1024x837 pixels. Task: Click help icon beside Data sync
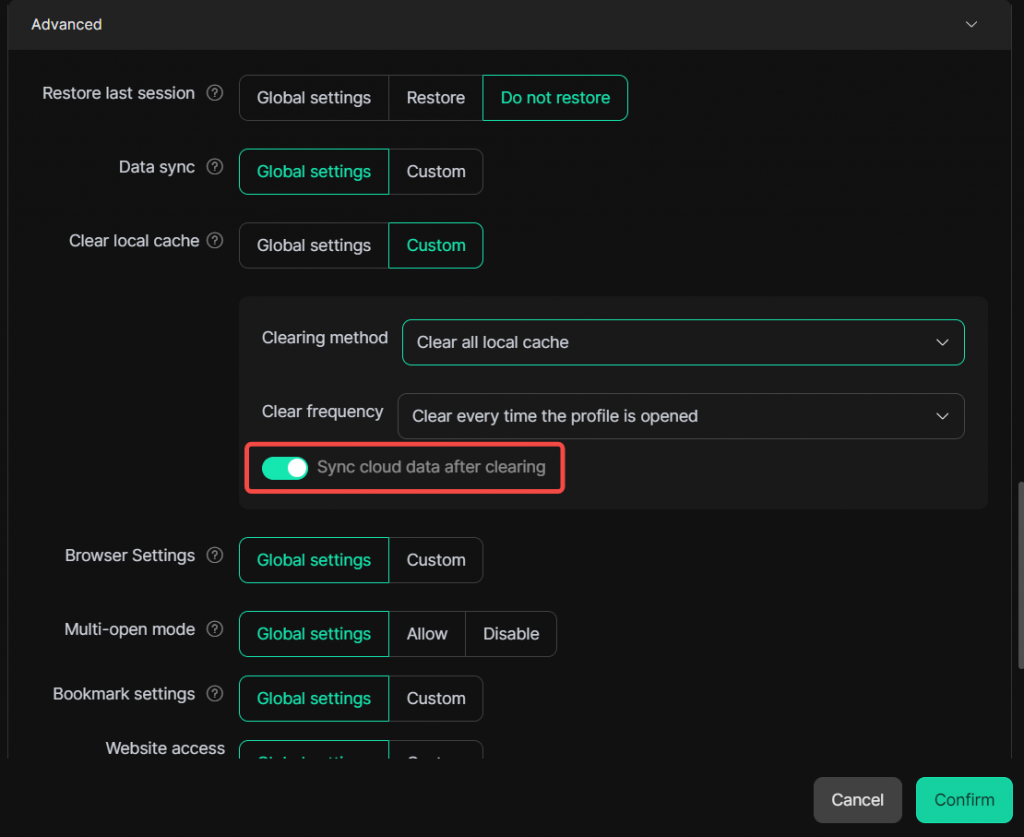[214, 168]
